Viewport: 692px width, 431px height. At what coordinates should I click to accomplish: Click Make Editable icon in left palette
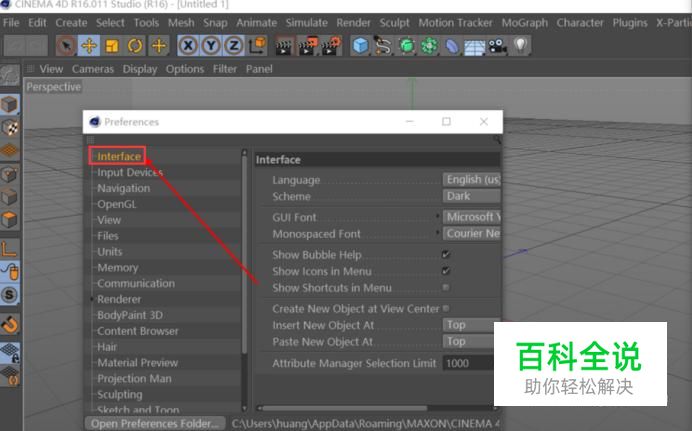(x=9, y=76)
